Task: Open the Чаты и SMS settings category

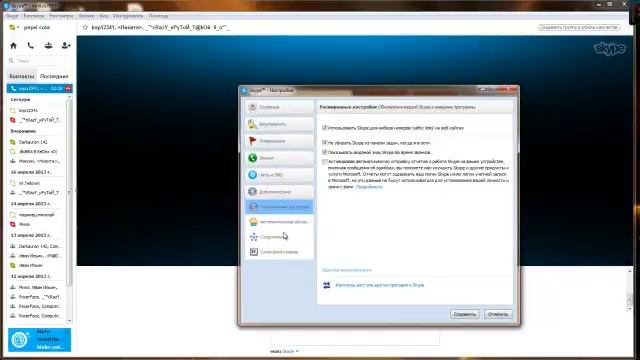Action: pyautogui.click(x=280, y=175)
